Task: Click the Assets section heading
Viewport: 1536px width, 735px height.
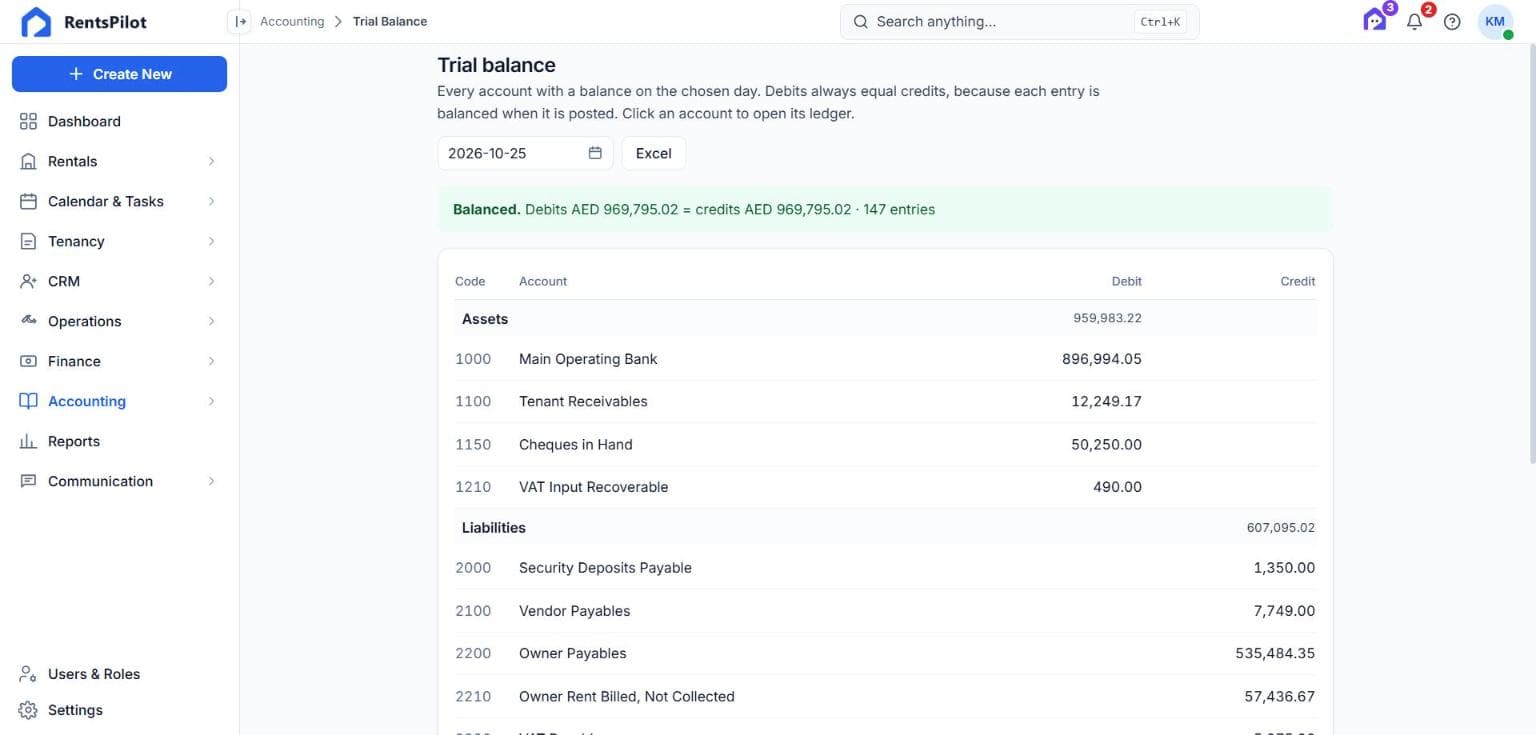Action: [x=484, y=319]
